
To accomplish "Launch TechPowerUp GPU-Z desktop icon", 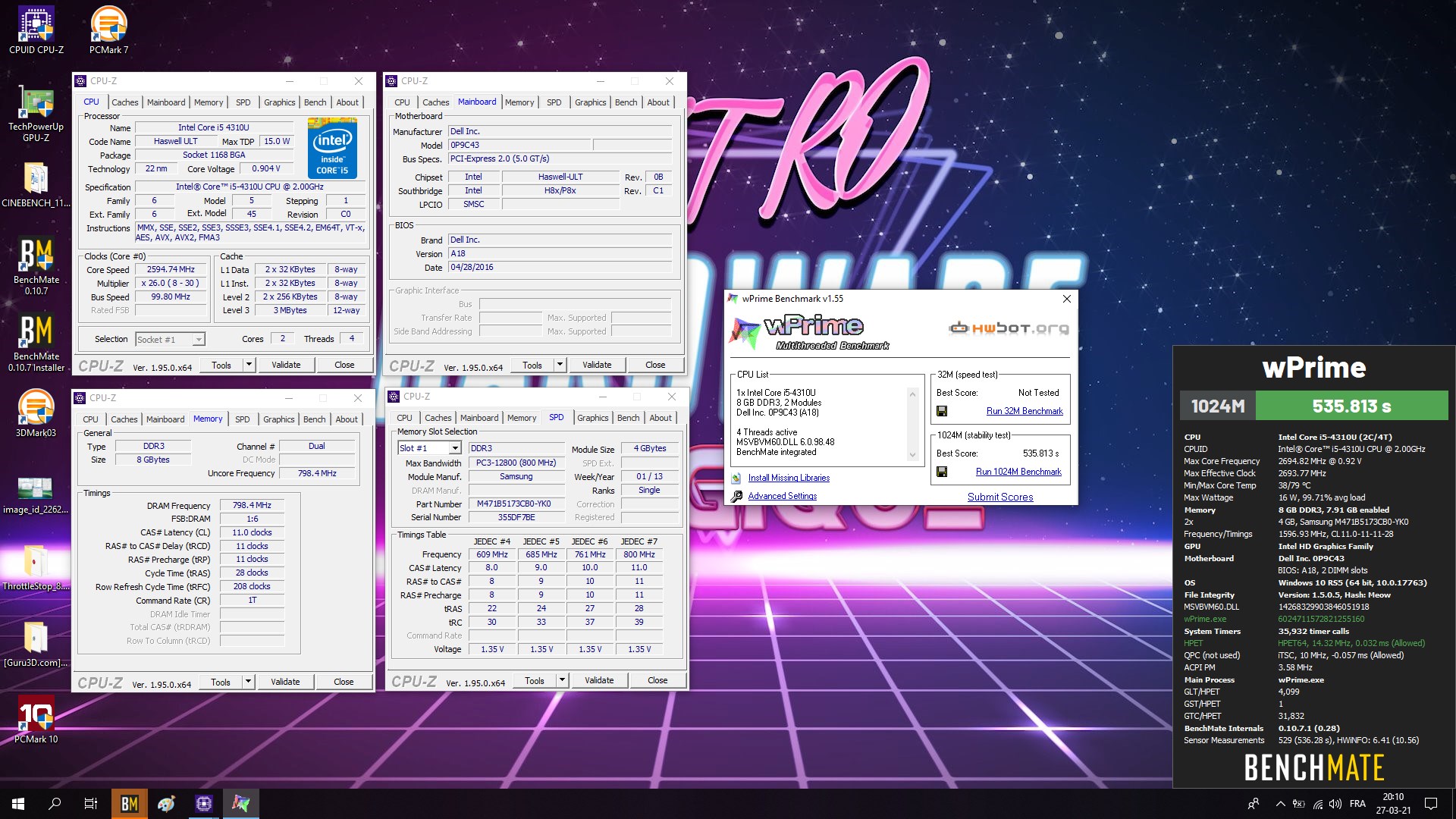I will (x=36, y=114).
